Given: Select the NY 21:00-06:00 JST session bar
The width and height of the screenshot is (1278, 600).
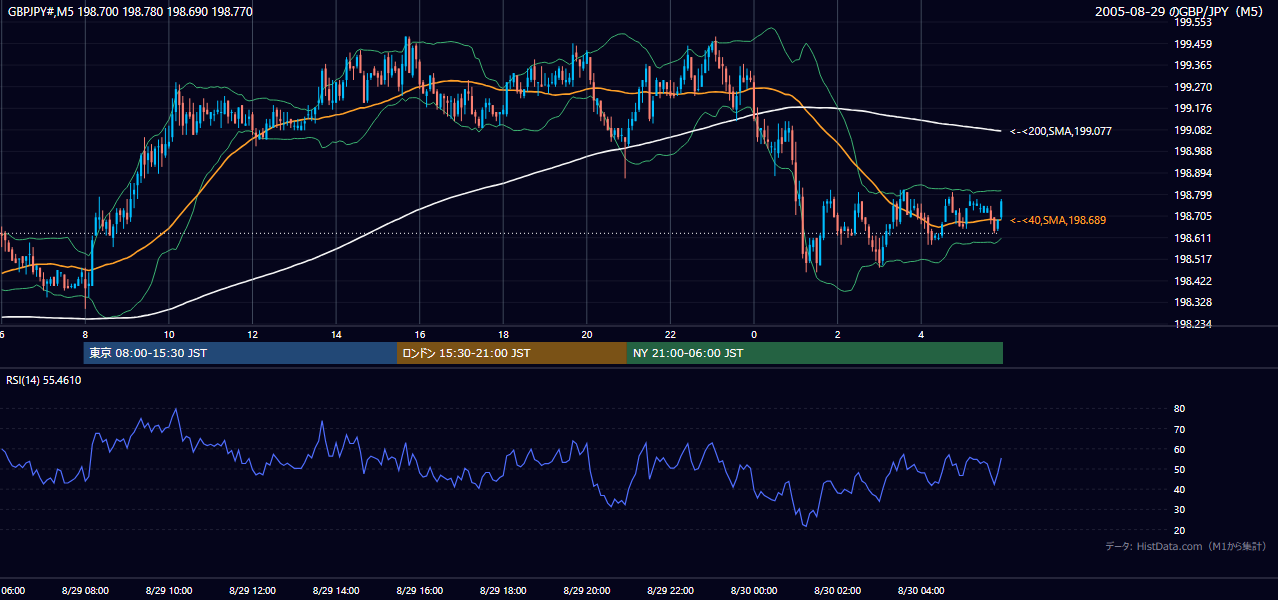Looking at the screenshot, I should tap(815, 353).
